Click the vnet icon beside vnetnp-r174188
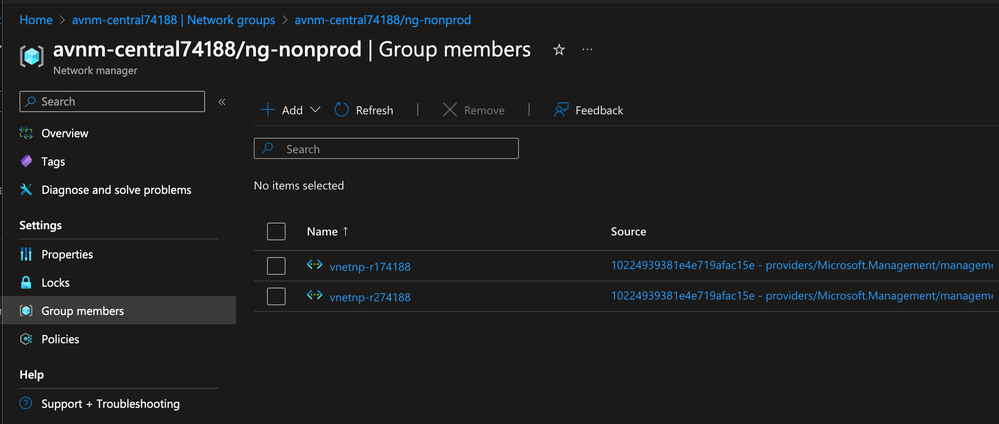999x424 pixels. click(x=315, y=265)
